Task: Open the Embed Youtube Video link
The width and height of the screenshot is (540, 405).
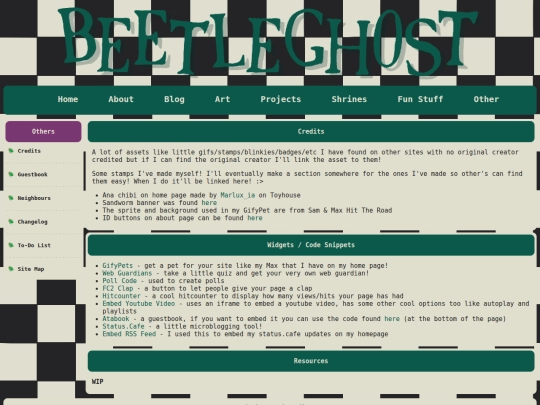Action: click(138, 303)
